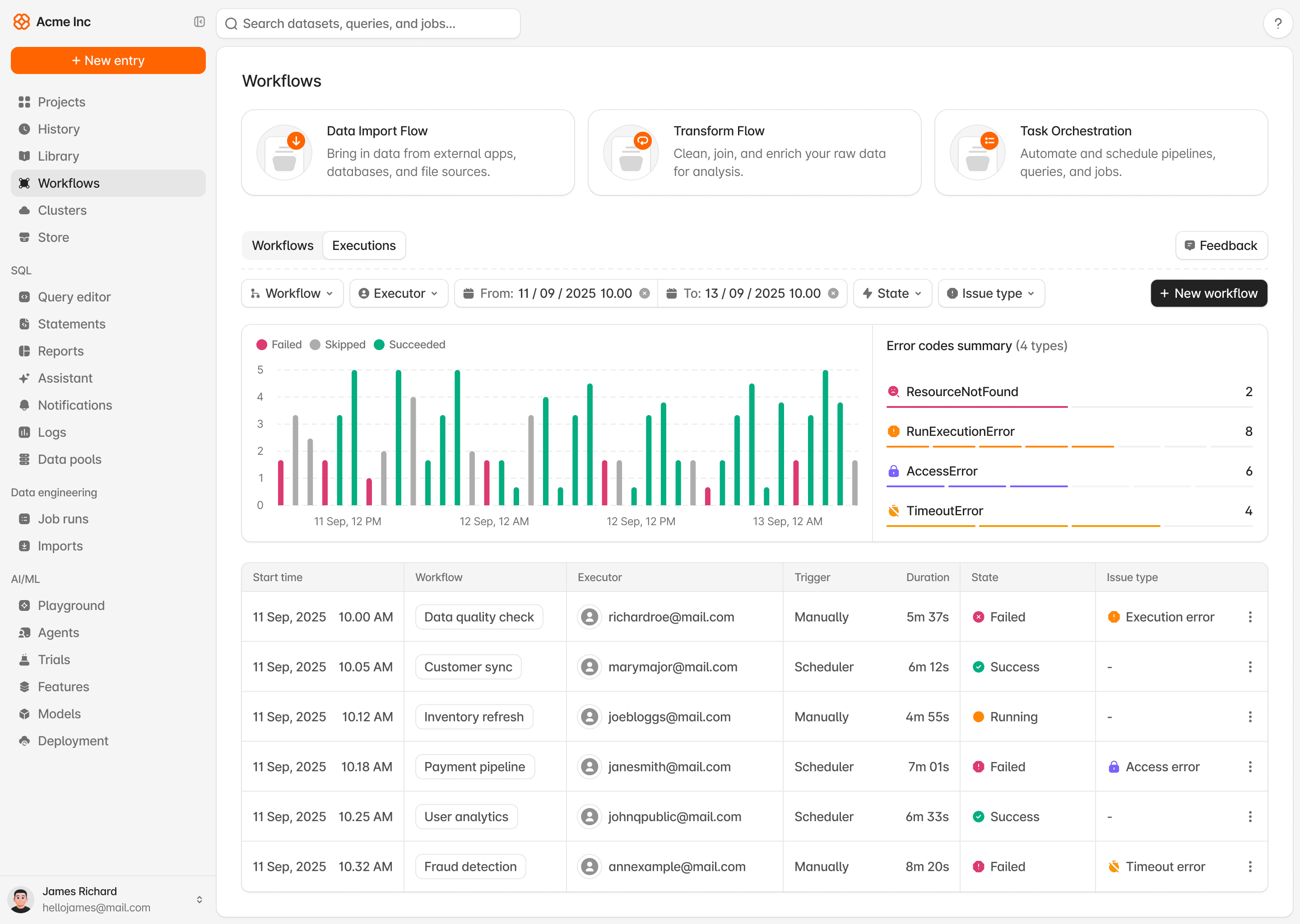Click the New workflow button

(x=1208, y=293)
